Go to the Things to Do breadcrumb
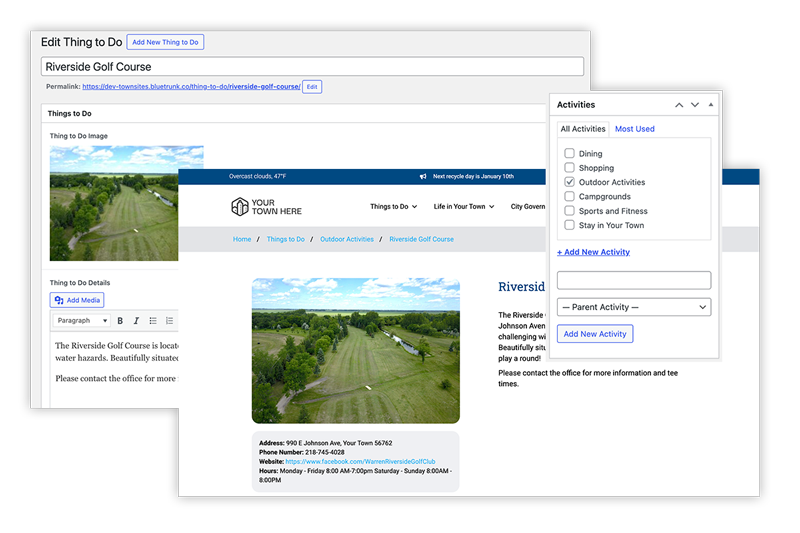Screen dimensions: 800x533 point(285,239)
